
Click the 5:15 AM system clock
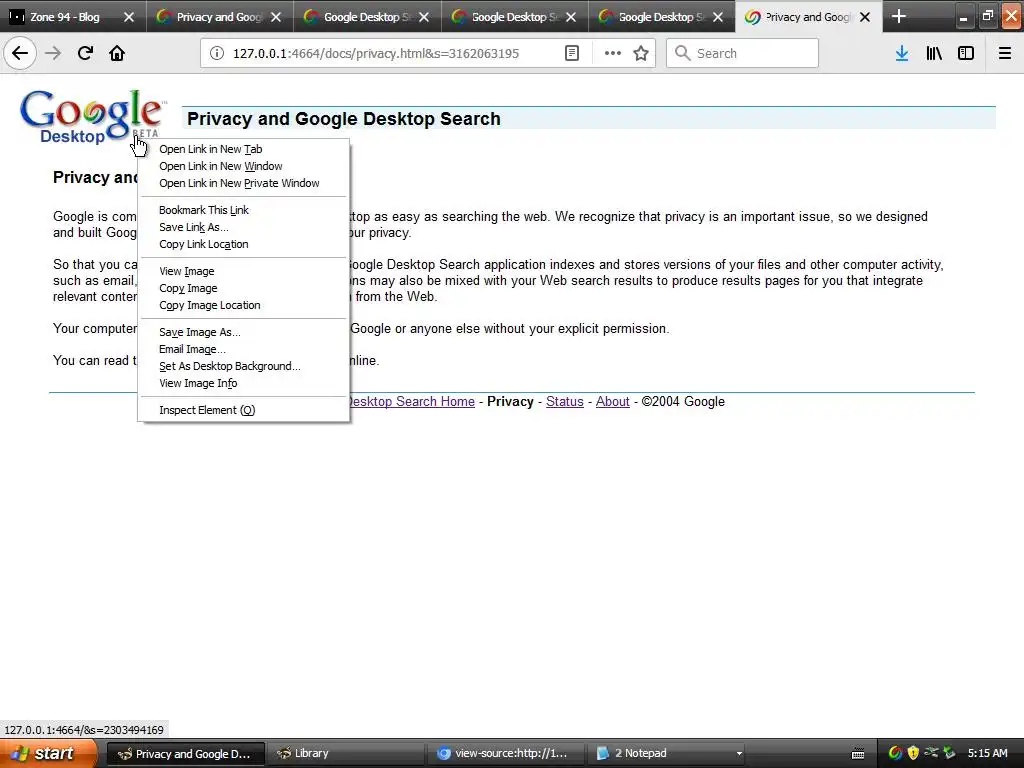click(987, 753)
